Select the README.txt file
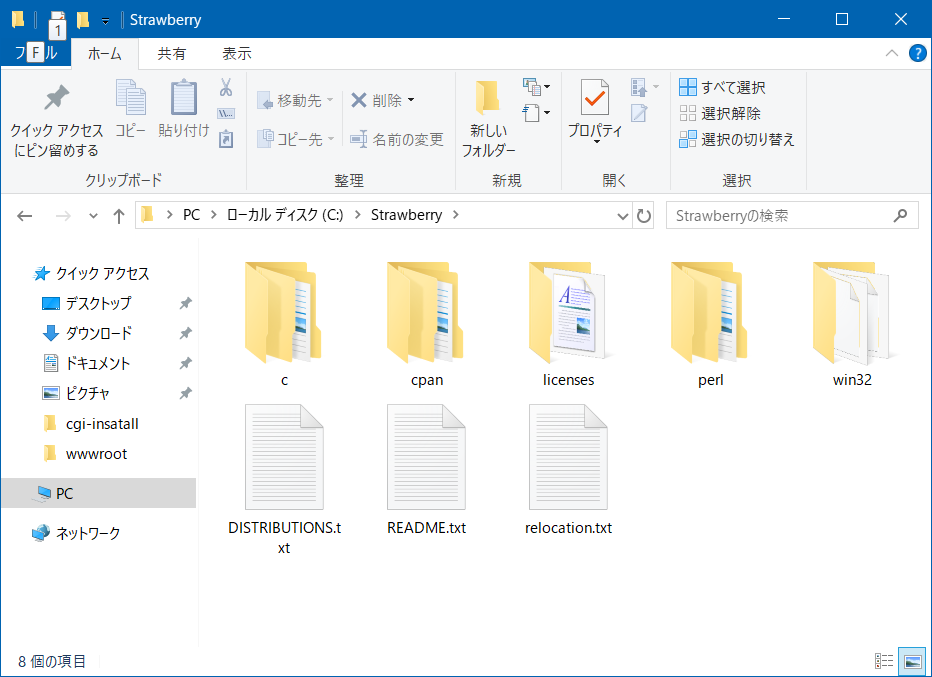932x677 pixels. (427, 470)
